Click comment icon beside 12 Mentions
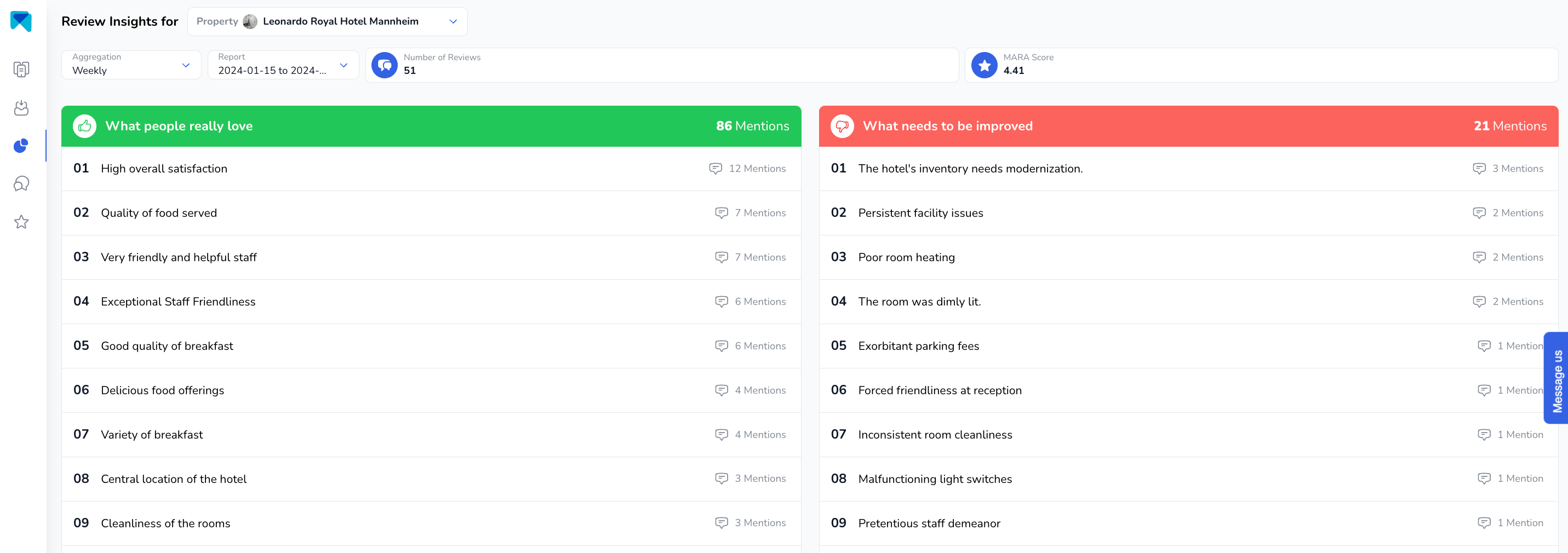 click(x=716, y=169)
